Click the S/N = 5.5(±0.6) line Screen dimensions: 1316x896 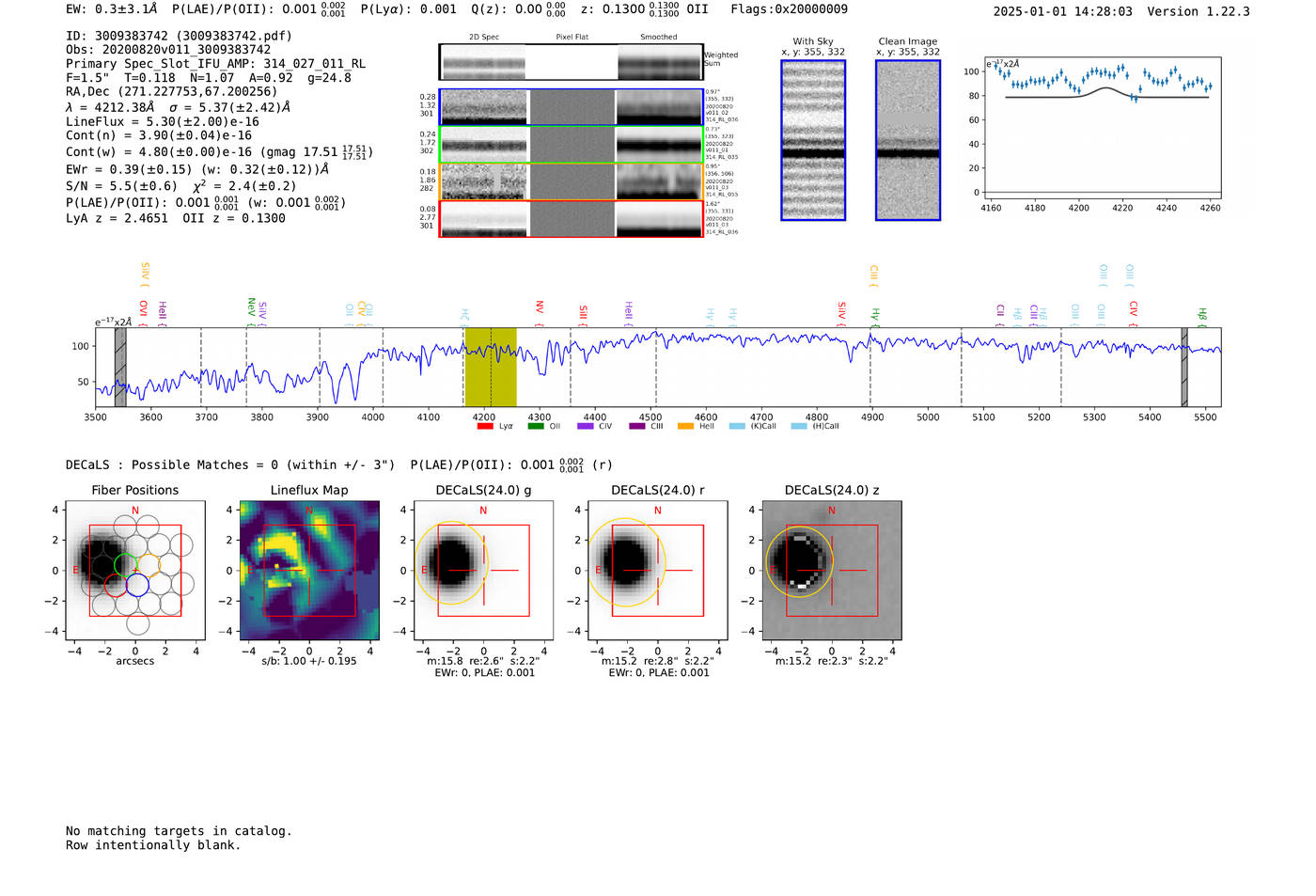click(180, 186)
